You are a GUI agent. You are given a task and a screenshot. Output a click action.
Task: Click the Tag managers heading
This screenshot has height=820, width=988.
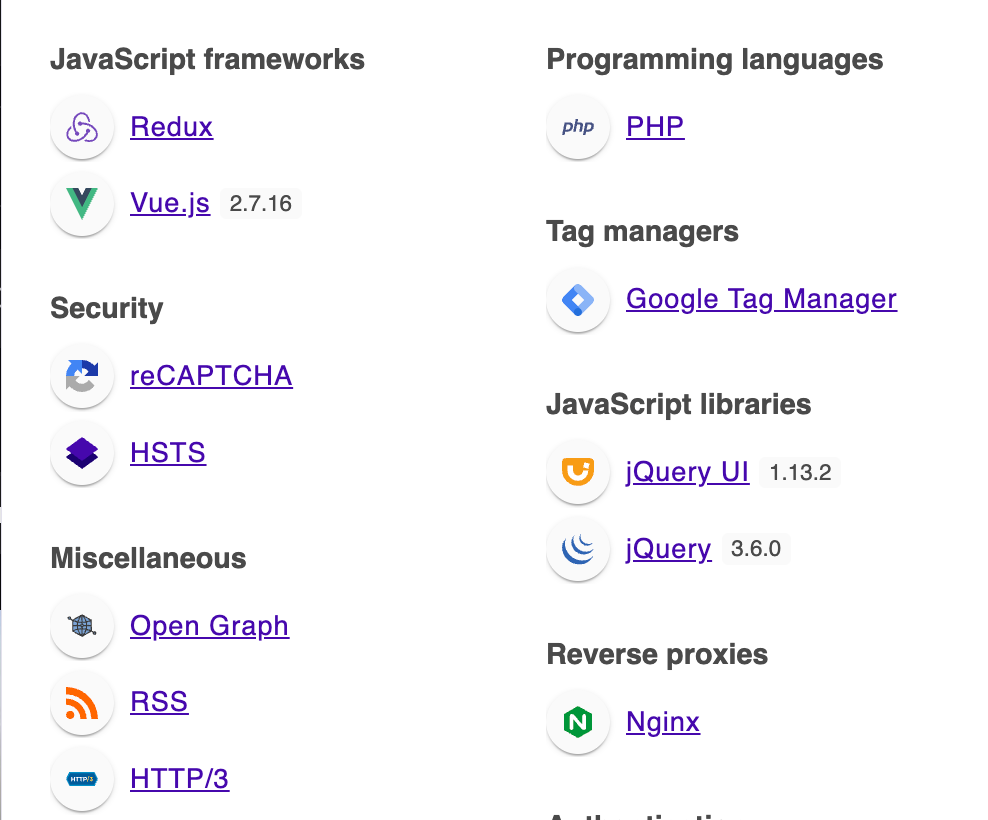(x=642, y=232)
